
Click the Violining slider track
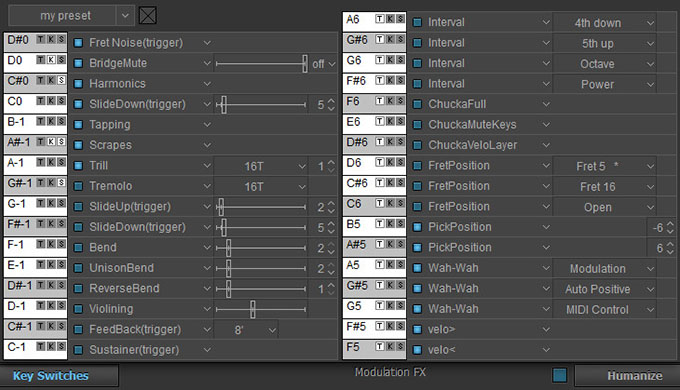pos(261,309)
